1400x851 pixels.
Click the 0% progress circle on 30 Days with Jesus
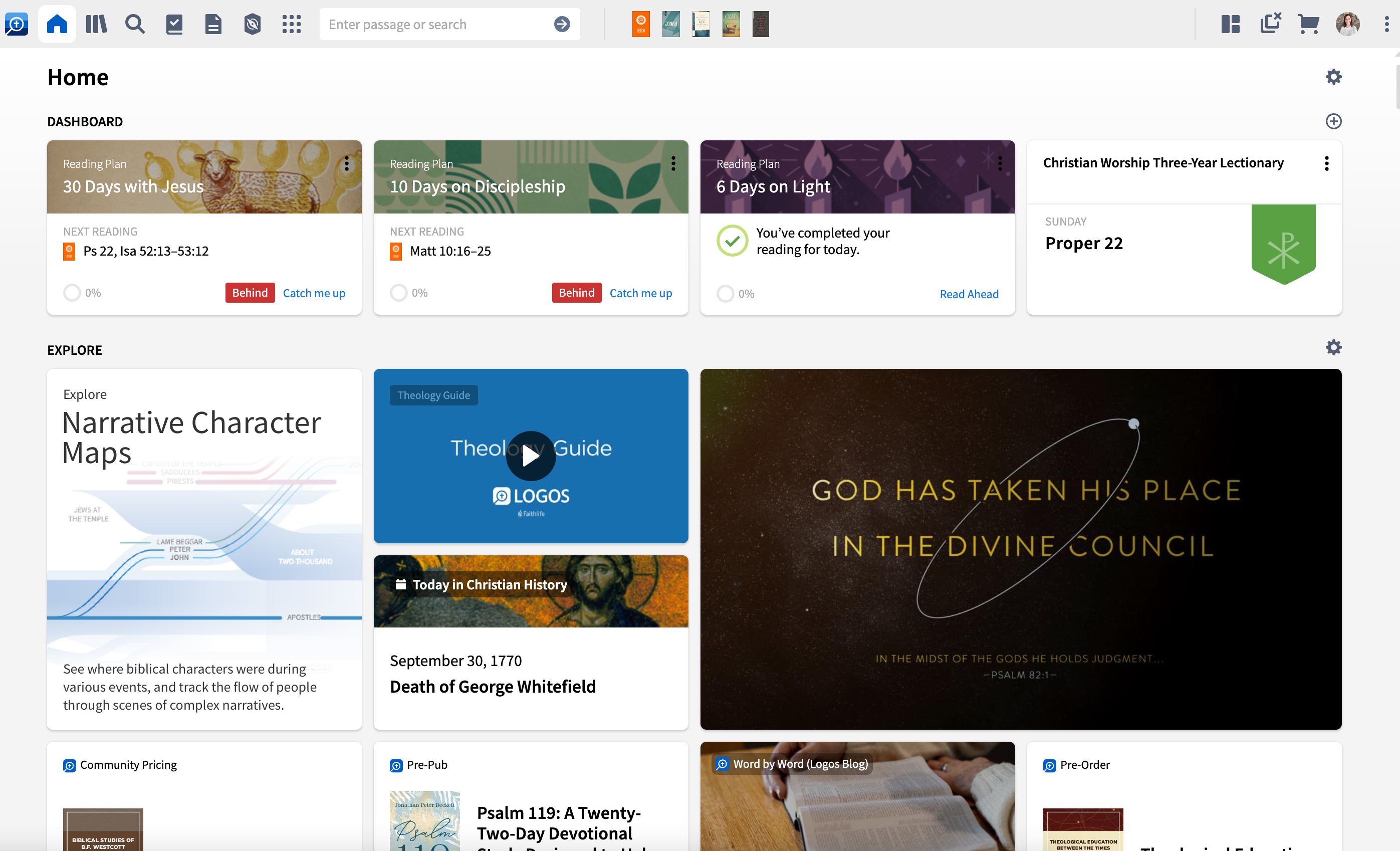point(72,292)
